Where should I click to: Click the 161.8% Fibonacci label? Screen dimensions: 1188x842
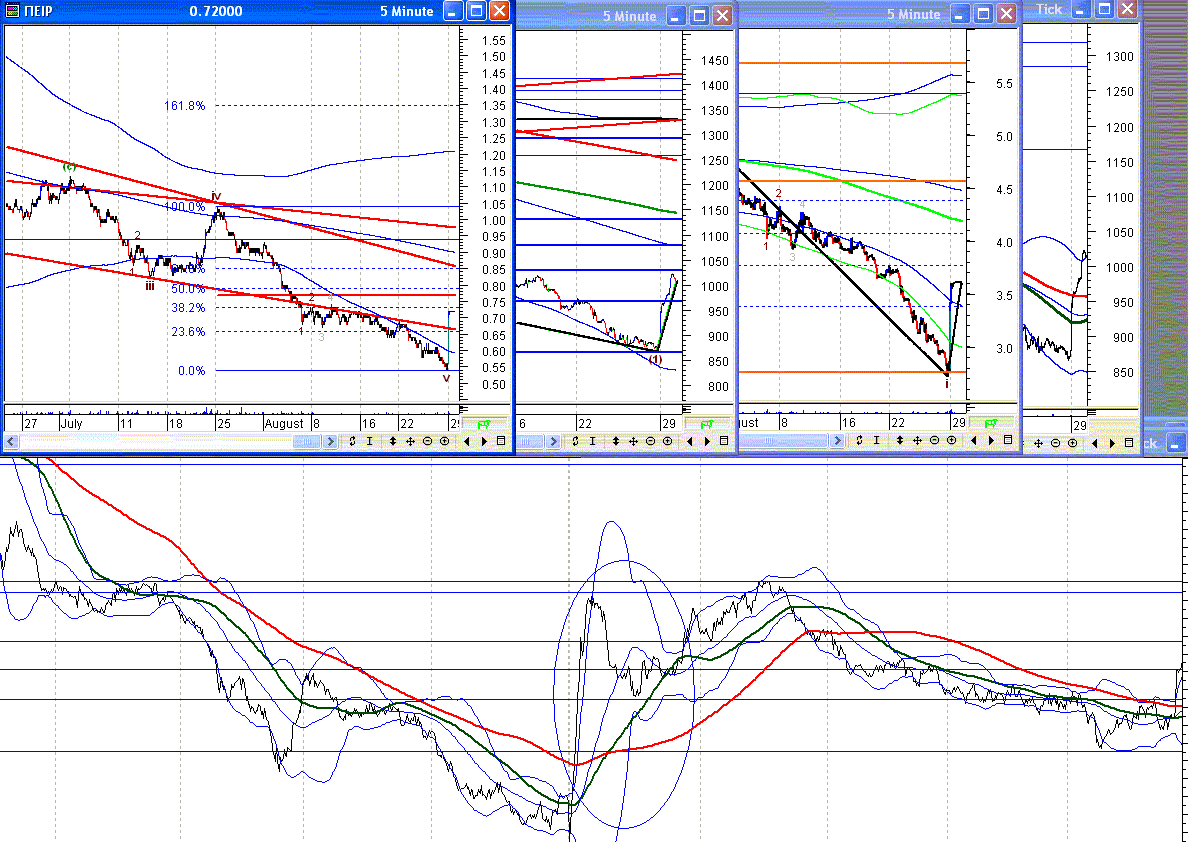click(x=185, y=105)
